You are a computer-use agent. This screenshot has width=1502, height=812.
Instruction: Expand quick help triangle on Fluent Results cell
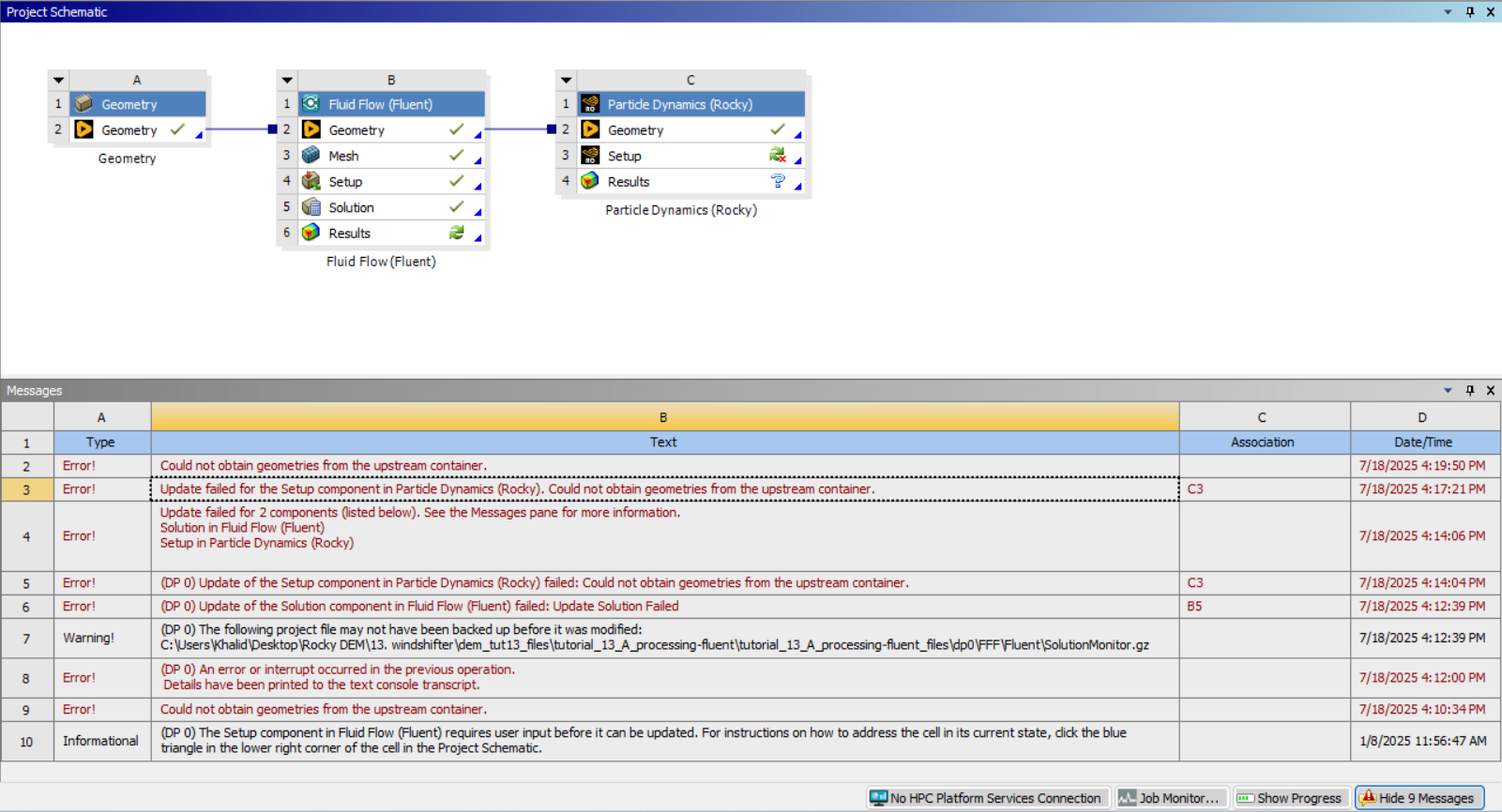tap(478, 238)
